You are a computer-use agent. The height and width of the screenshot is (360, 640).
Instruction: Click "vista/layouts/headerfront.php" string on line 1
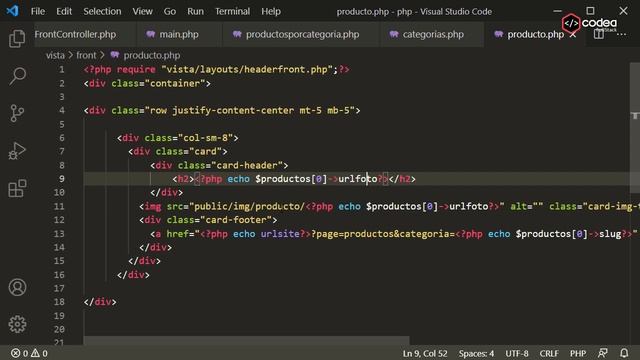247,69
